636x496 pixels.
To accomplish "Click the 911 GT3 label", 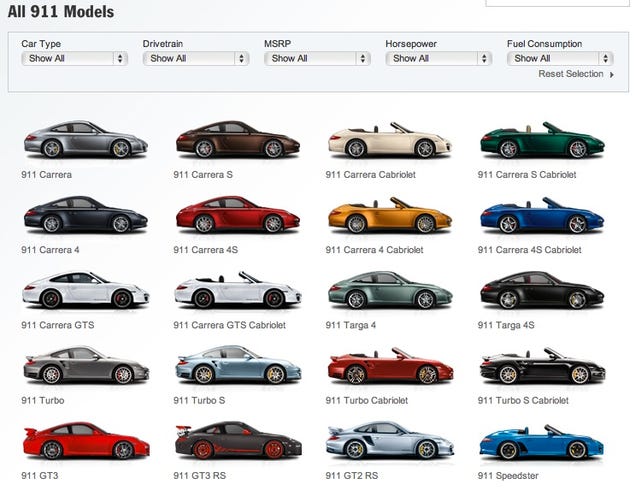I will (x=40, y=476).
